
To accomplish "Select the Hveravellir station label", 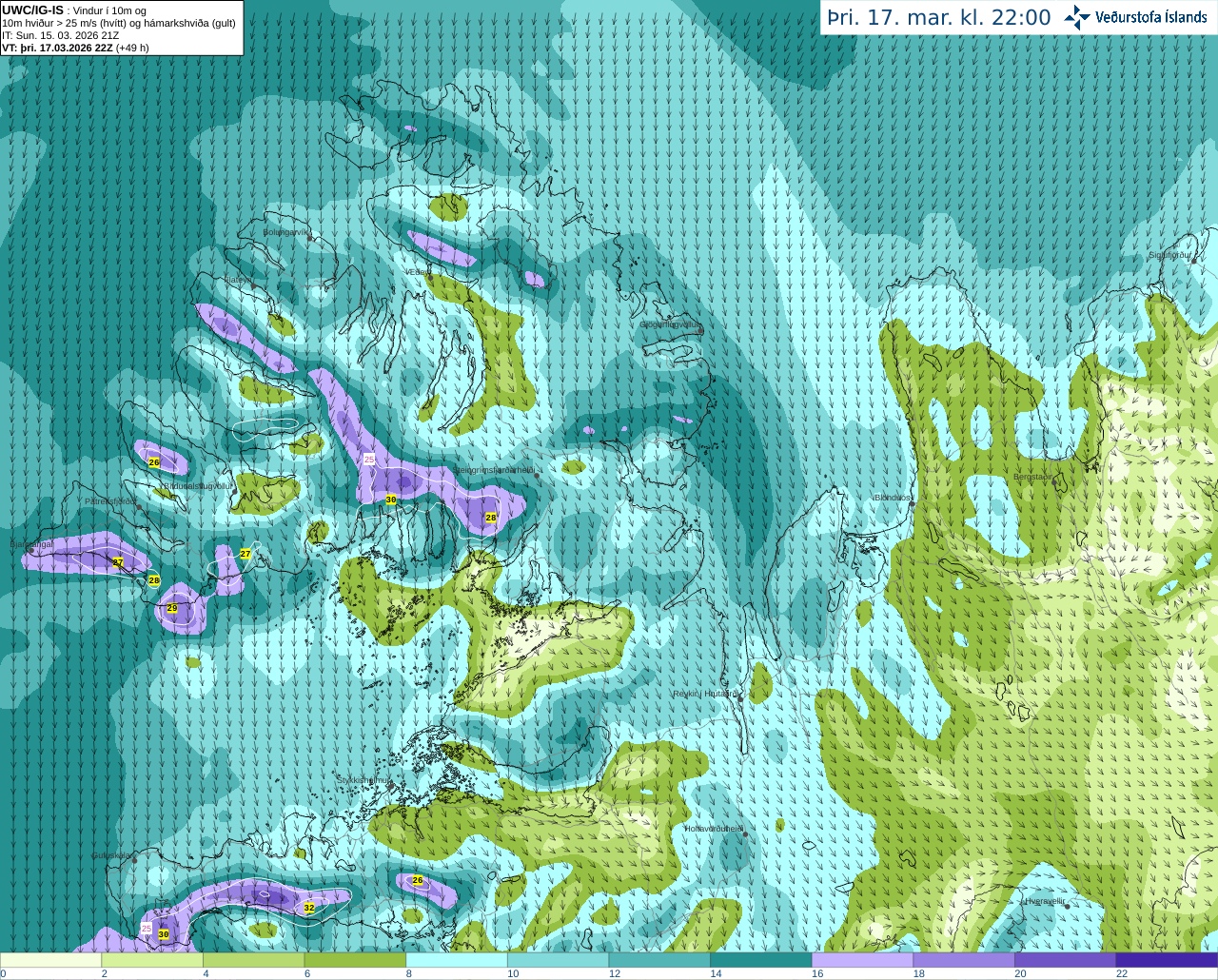I will coord(1045,901).
